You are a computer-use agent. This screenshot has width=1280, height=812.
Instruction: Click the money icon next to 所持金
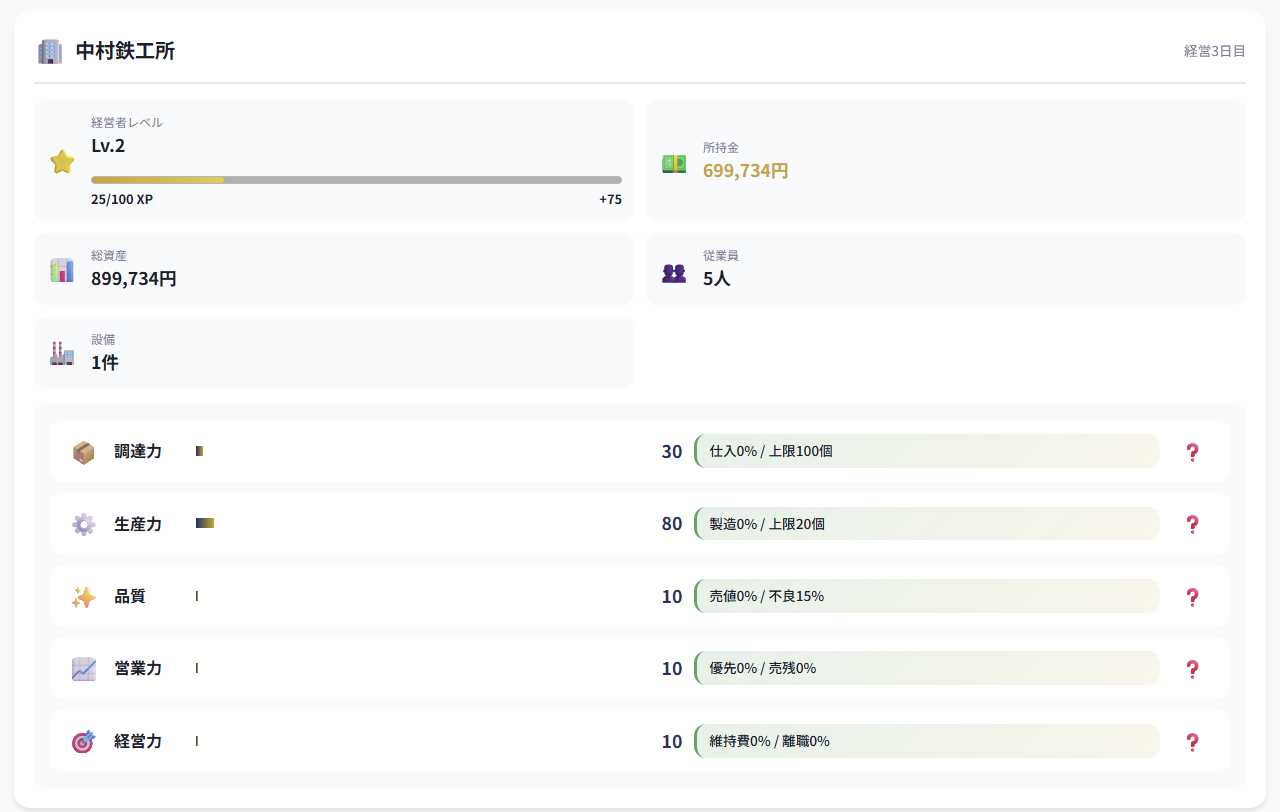[x=674, y=163]
